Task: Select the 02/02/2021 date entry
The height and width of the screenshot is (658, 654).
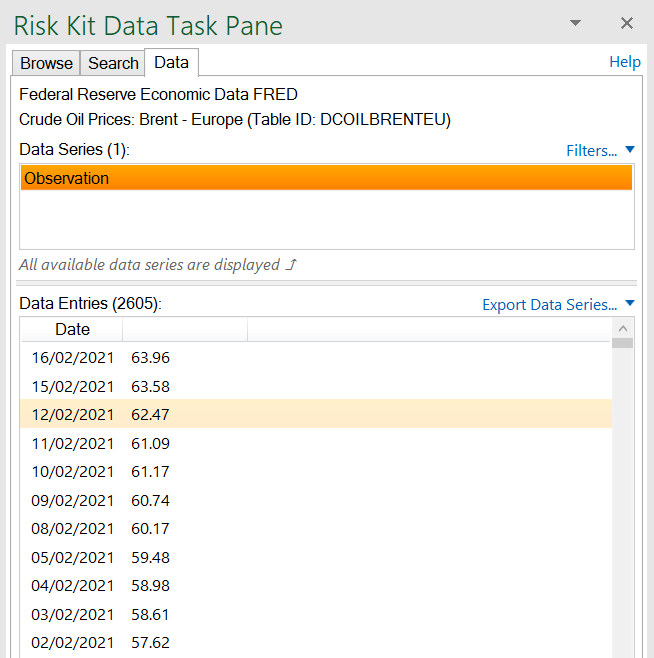Action: click(x=73, y=643)
